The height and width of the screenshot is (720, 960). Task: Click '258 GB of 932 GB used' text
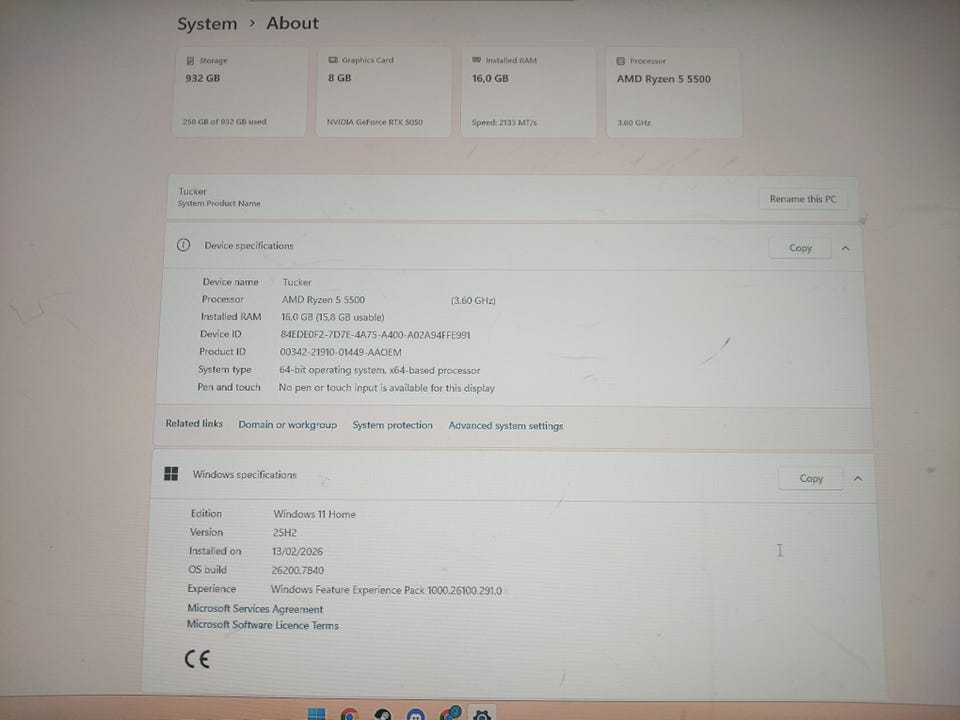224,121
